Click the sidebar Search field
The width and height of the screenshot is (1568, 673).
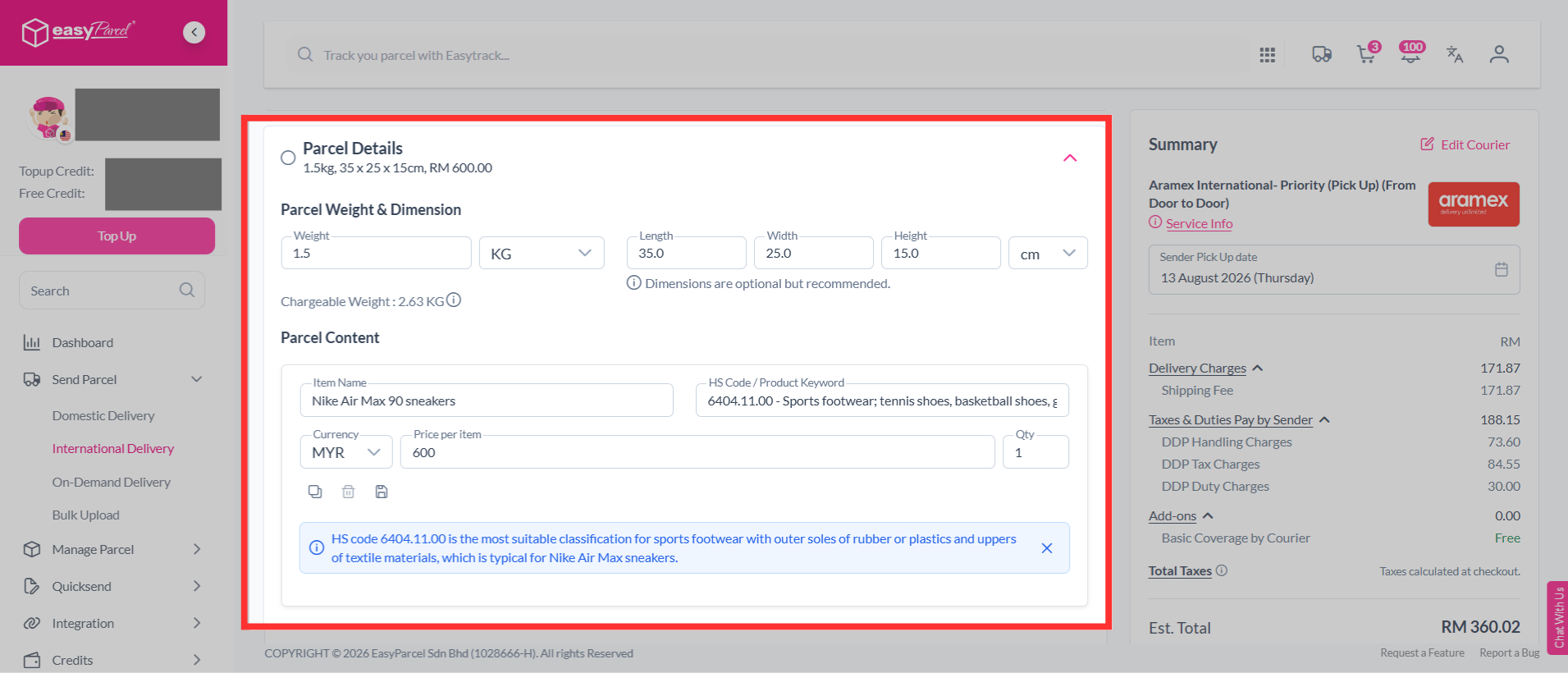112,291
